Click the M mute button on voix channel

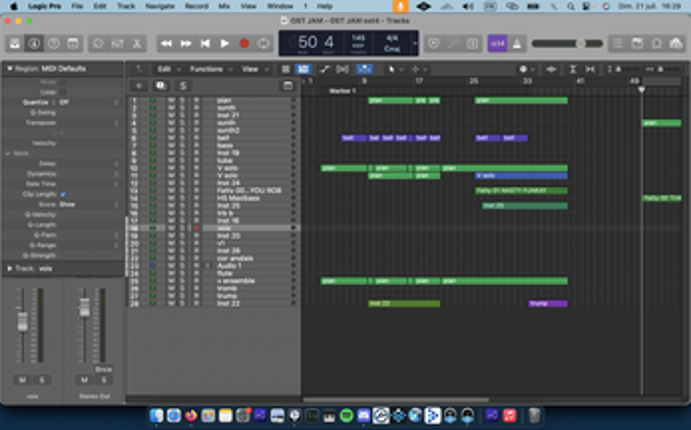click(x=21, y=380)
